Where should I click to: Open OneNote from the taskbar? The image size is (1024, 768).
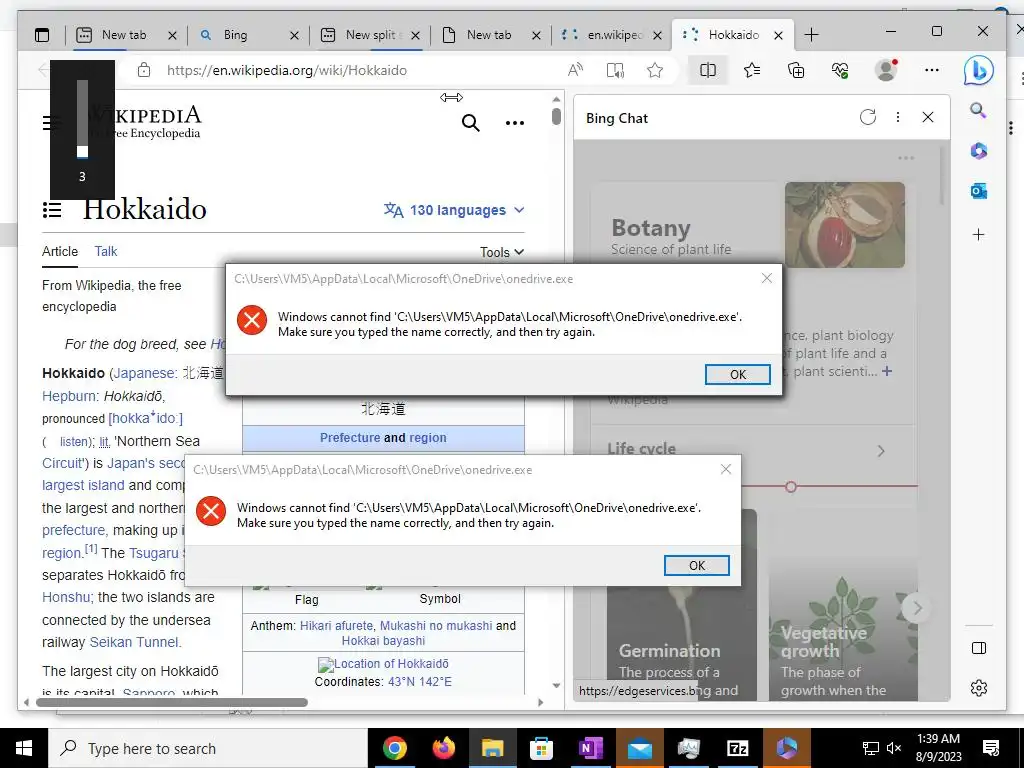pyautogui.click(x=590, y=748)
